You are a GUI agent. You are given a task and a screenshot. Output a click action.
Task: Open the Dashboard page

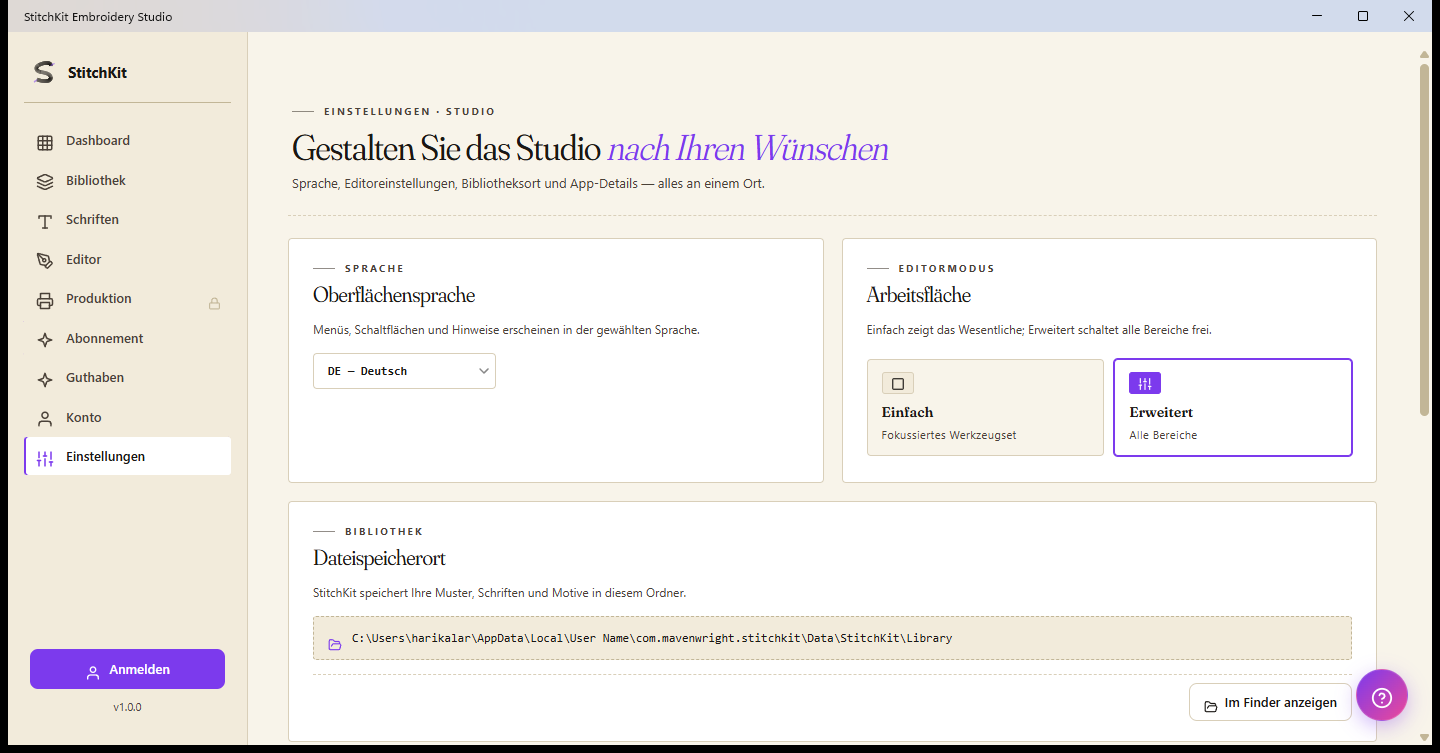128,141
